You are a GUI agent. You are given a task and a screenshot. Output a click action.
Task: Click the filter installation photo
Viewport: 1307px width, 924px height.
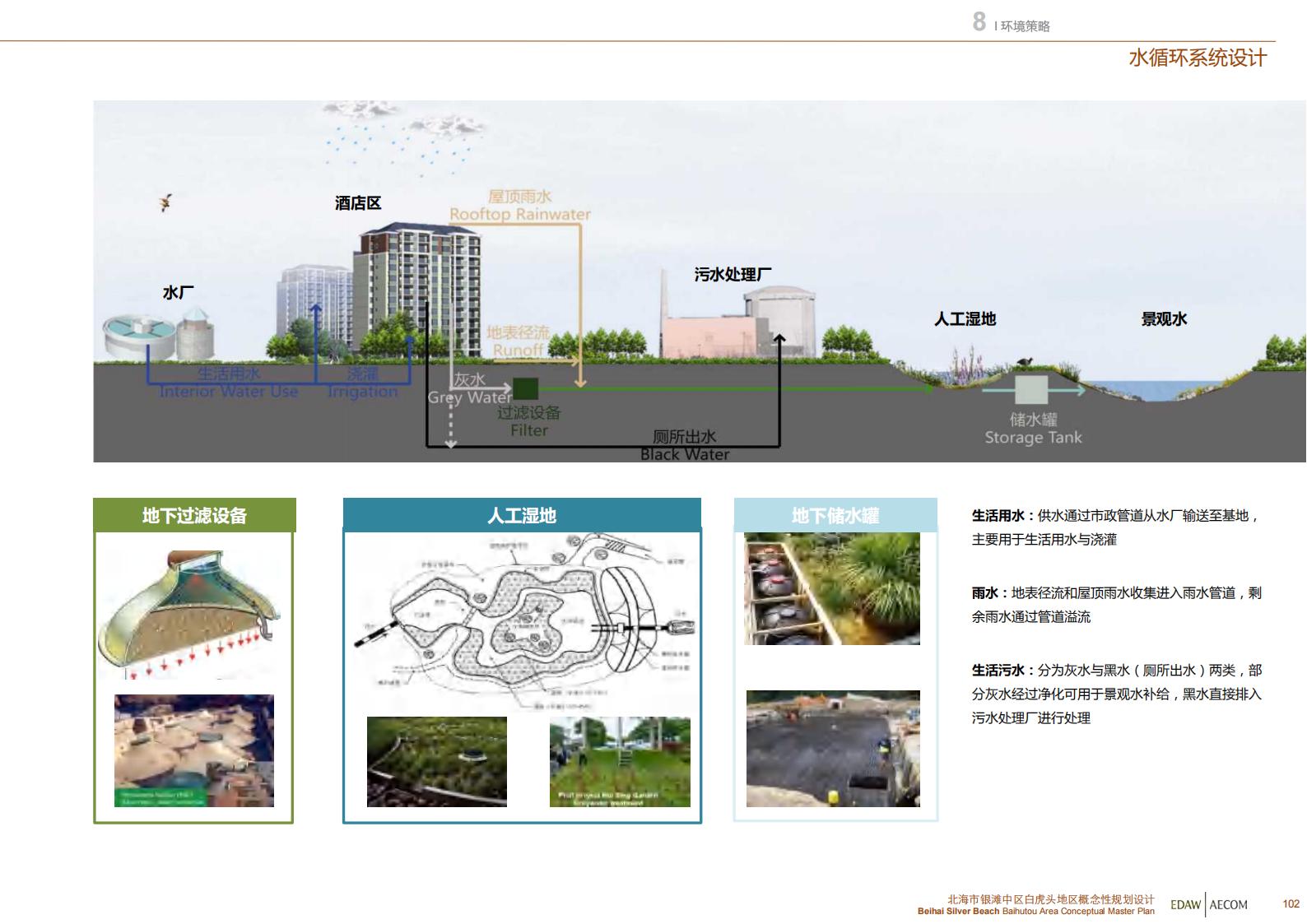pos(194,750)
